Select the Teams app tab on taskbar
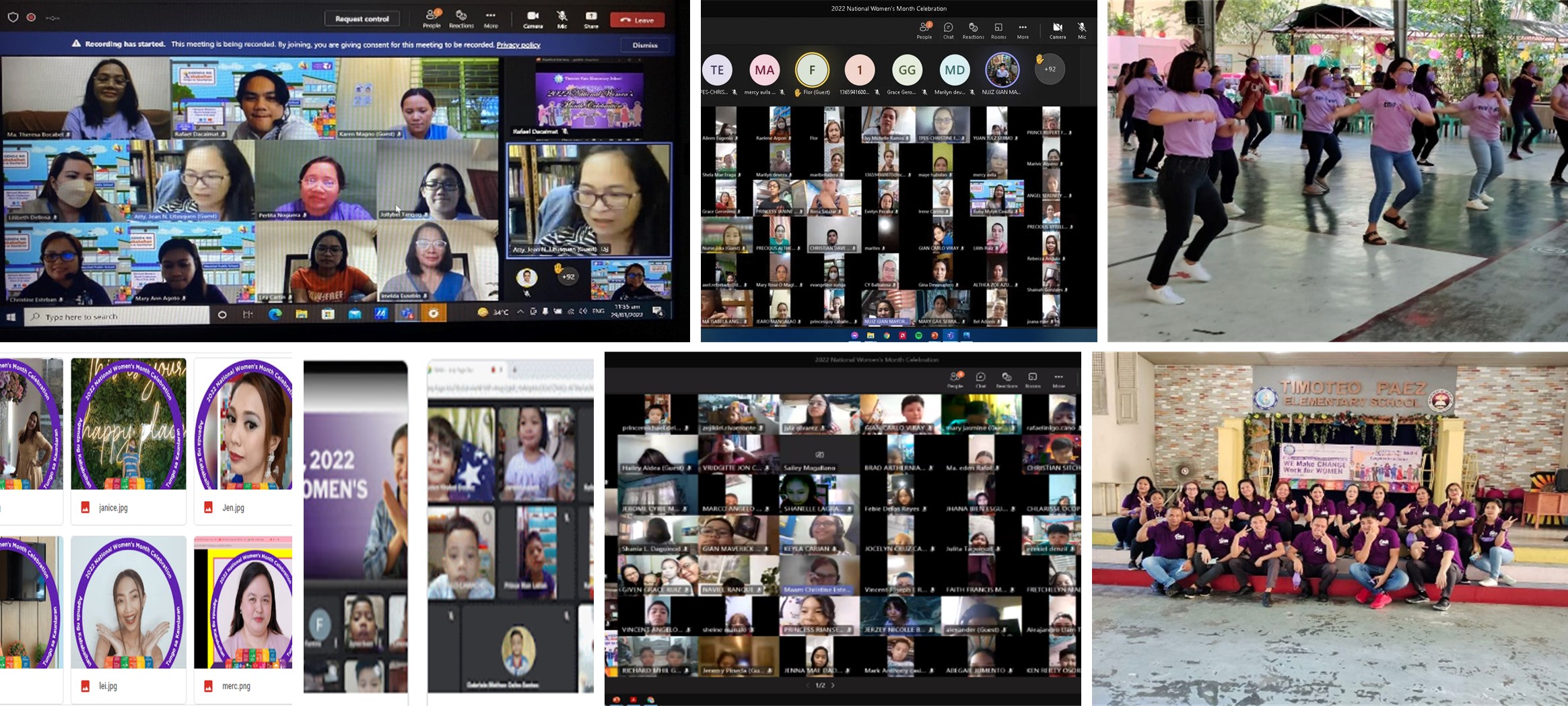 point(407,314)
